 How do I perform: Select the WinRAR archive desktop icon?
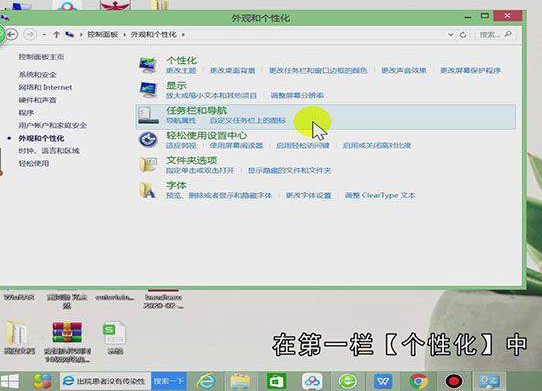tap(67, 332)
